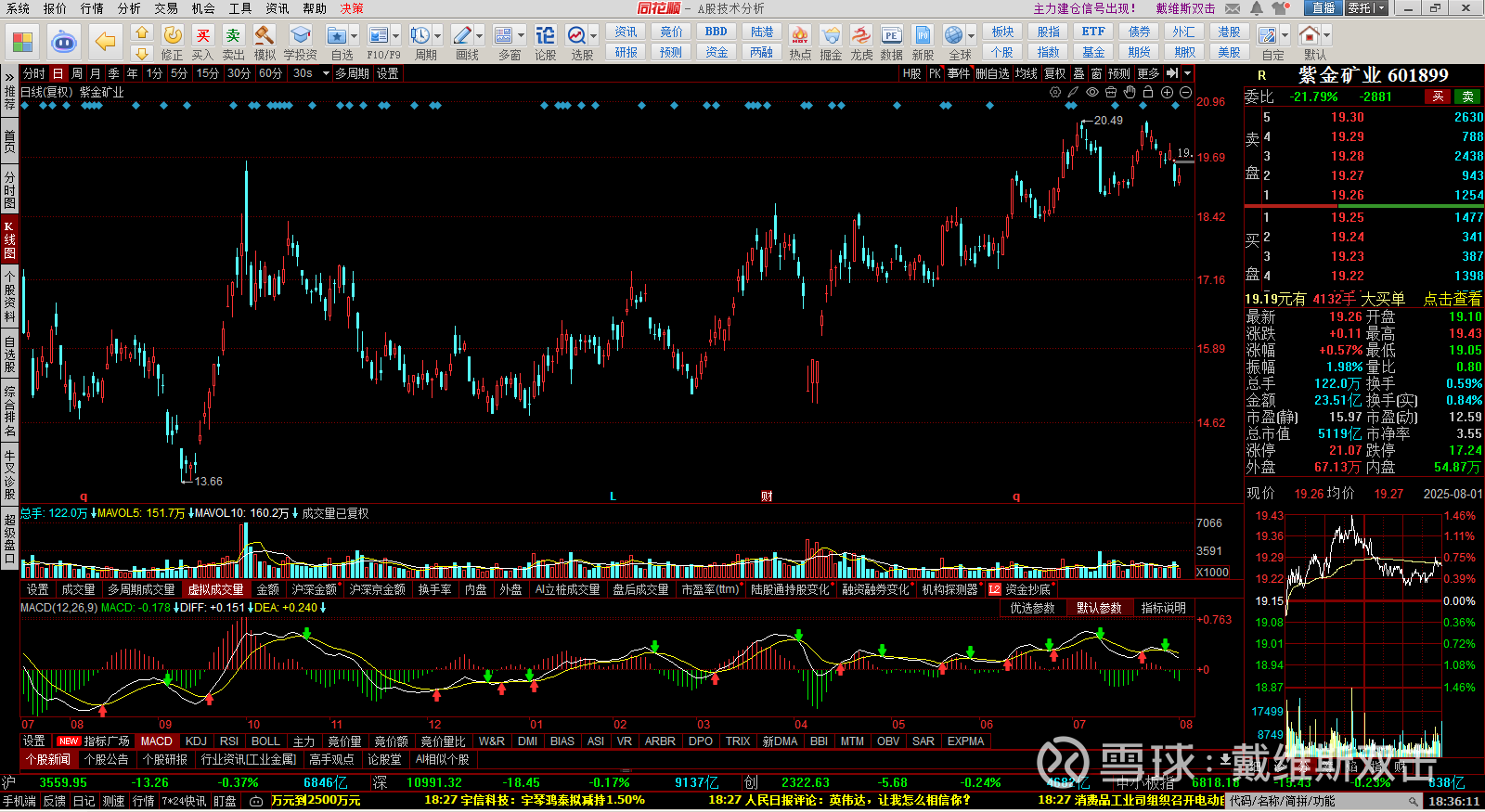1485x812 pixels.
Task: Expand the left sidebar double-arrow
Action: (x=9, y=76)
